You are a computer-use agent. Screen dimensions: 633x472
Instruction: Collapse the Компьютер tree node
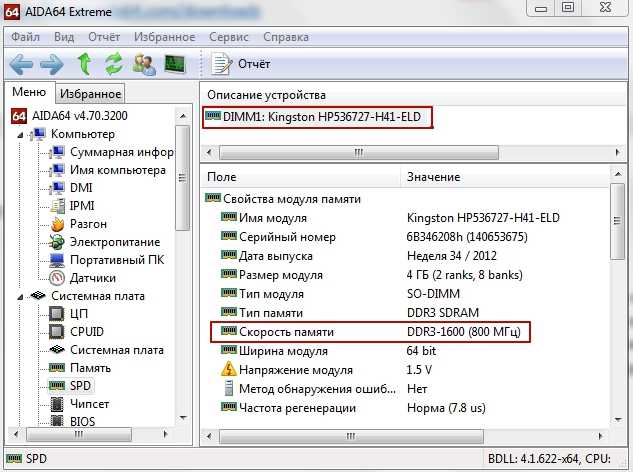[x=20, y=135]
